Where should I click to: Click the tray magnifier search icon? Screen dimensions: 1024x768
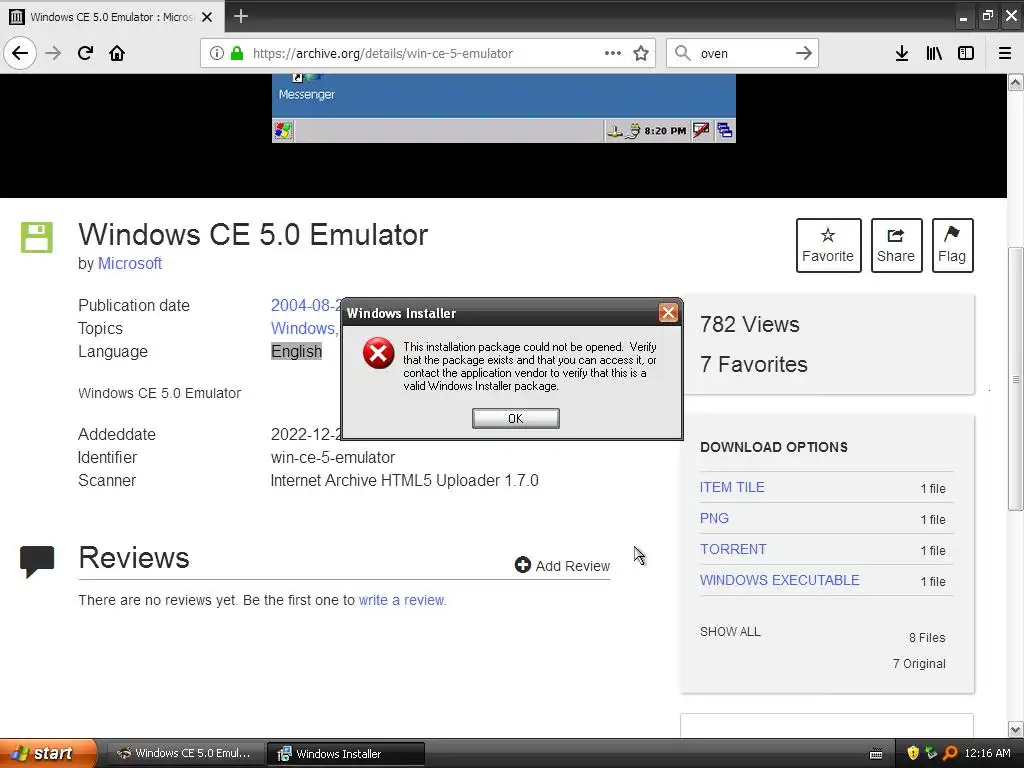click(950, 753)
